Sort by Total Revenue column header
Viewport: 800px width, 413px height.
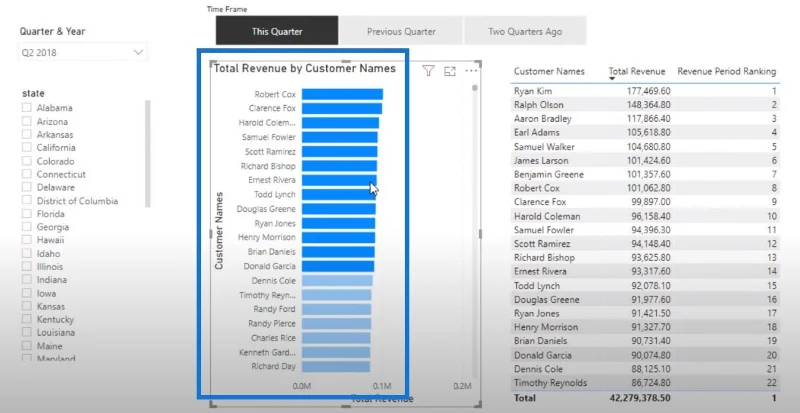point(637,71)
